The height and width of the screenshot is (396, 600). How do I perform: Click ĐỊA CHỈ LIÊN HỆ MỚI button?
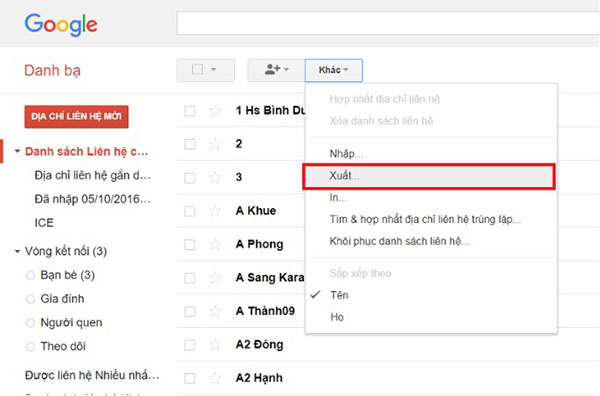coord(77,117)
